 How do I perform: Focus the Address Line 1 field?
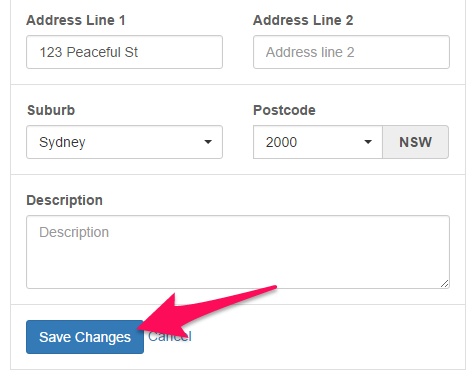124,52
